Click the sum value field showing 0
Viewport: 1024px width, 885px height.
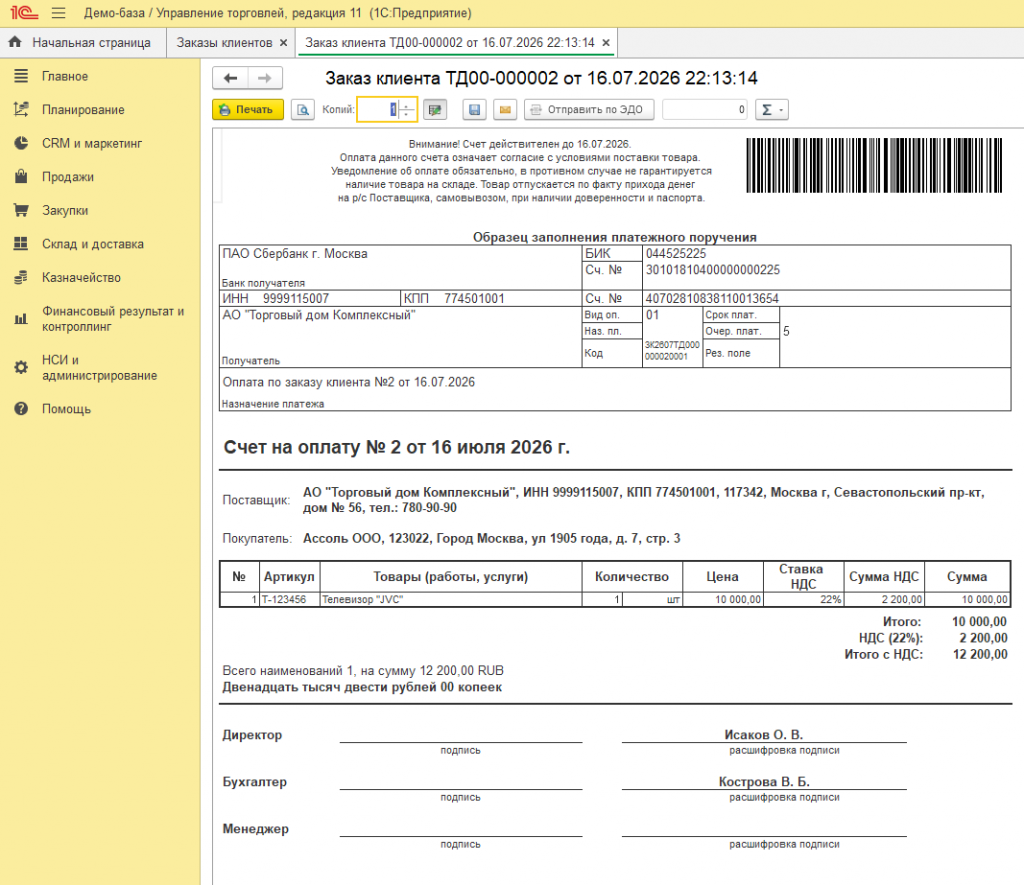pyautogui.click(x=705, y=110)
